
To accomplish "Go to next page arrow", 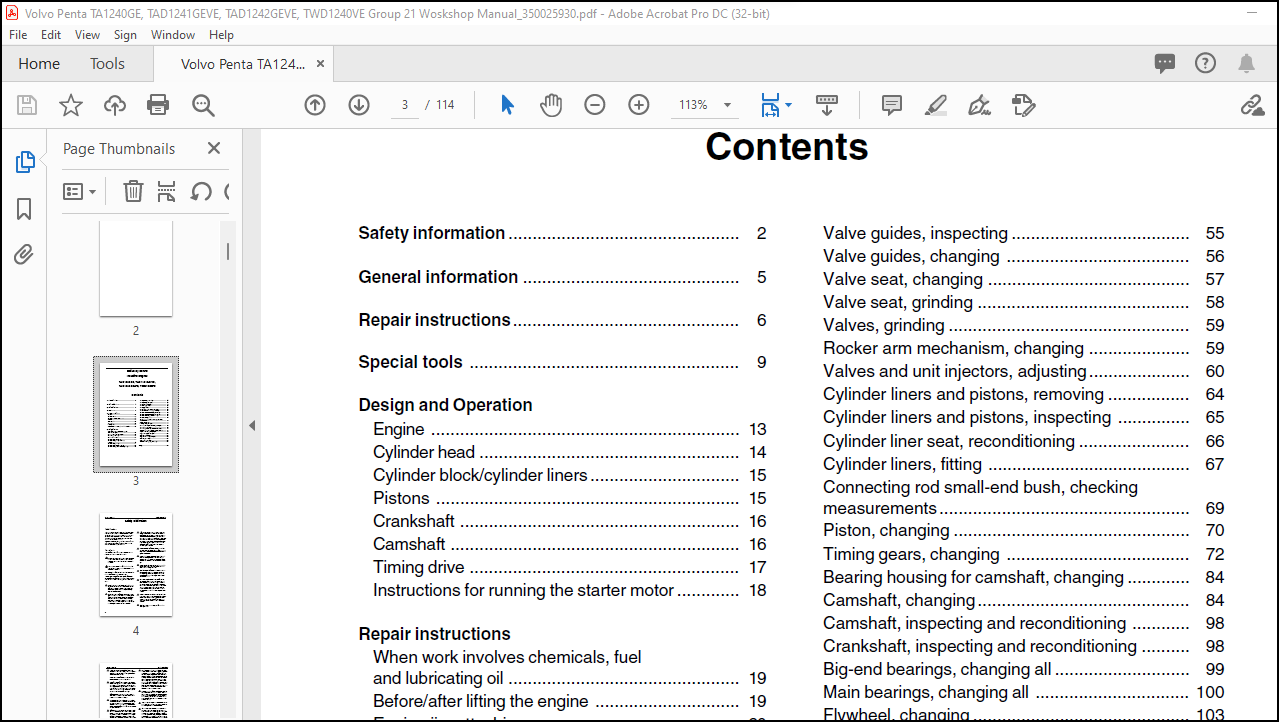I will tap(359, 105).
